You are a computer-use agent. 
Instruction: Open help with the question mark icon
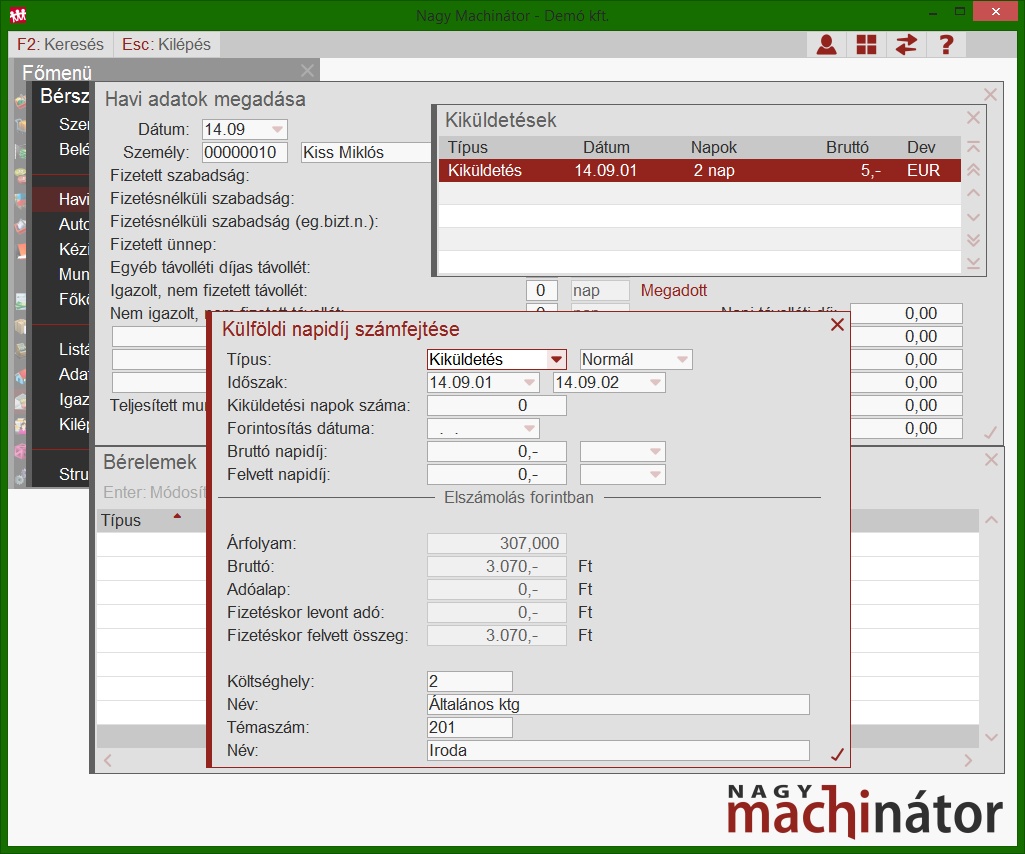click(x=946, y=44)
